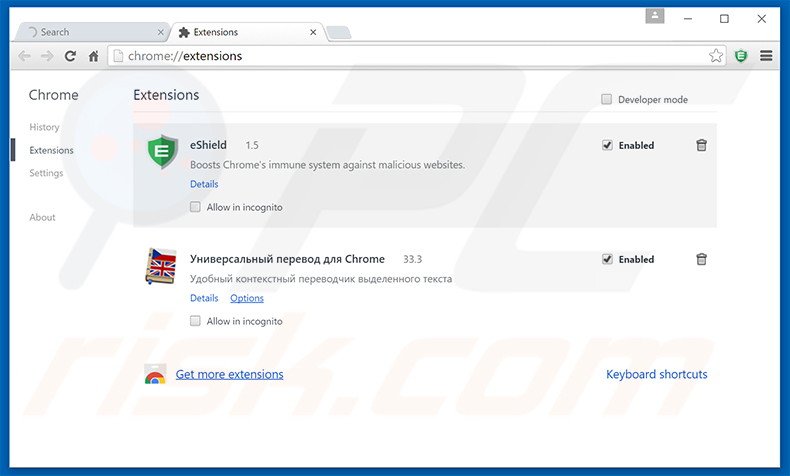Select Extensions in the sidebar
The width and height of the screenshot is (790, 476).
point(51,150)
